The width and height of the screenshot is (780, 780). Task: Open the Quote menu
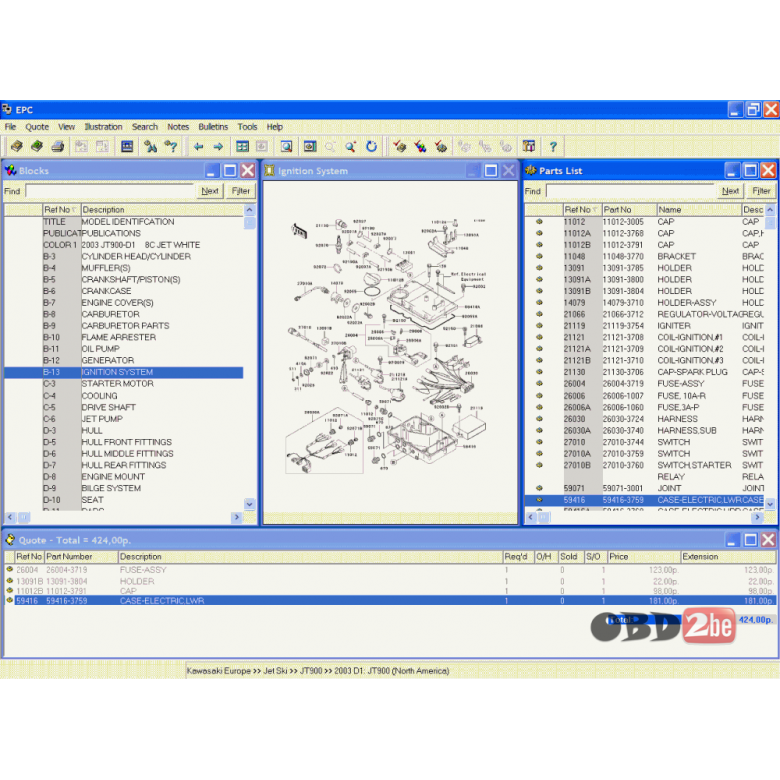(37, 127)
